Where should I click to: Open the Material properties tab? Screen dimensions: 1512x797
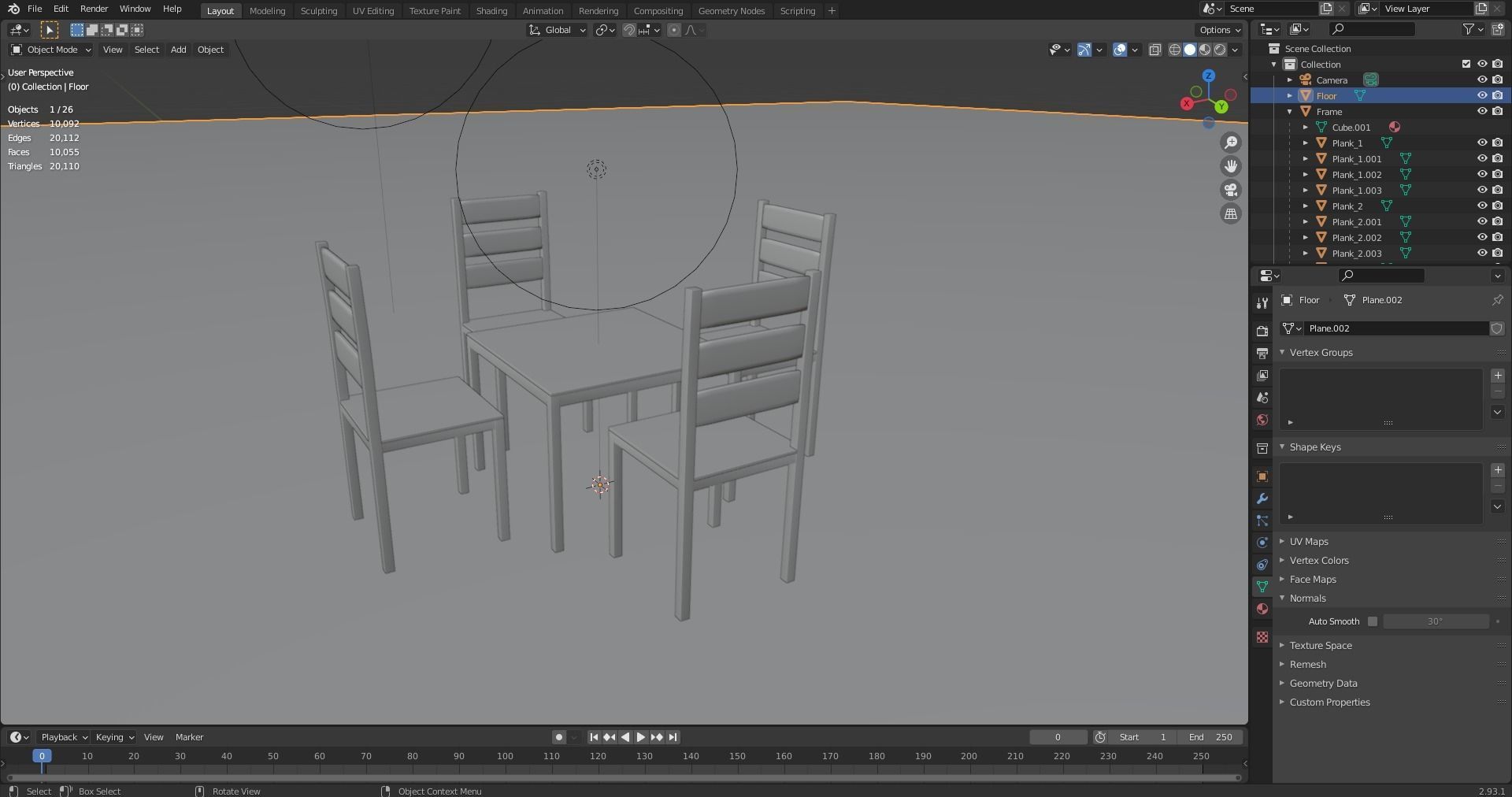1262,609
